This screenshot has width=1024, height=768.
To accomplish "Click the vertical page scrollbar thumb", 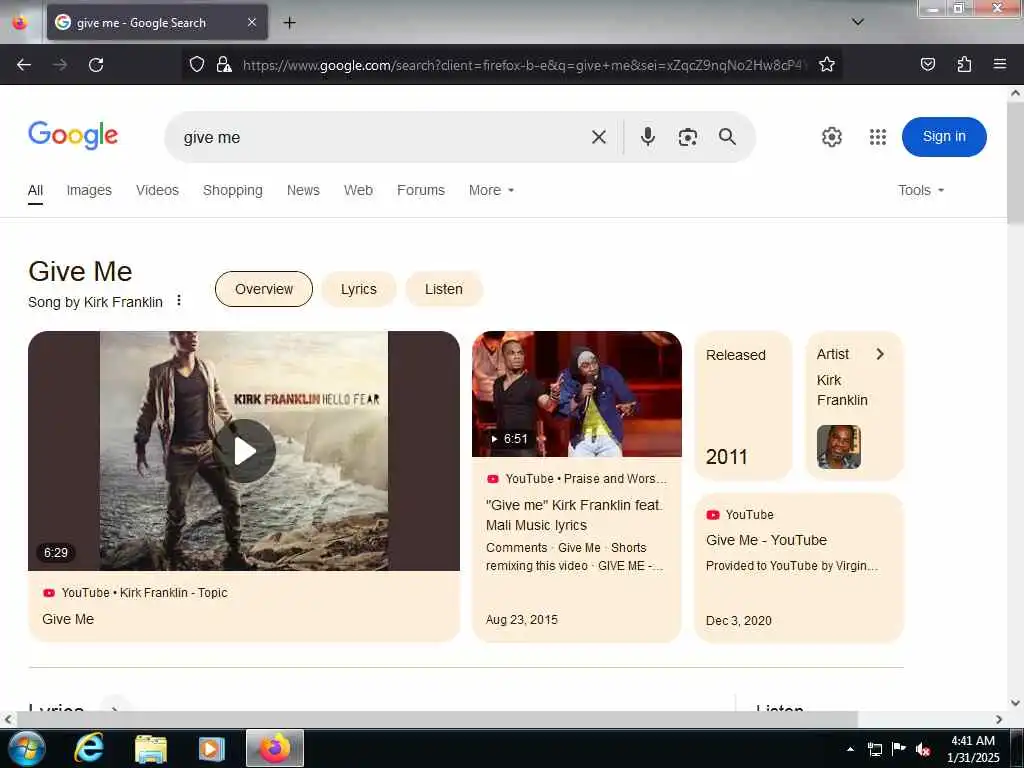I will tap(1015, 162).
